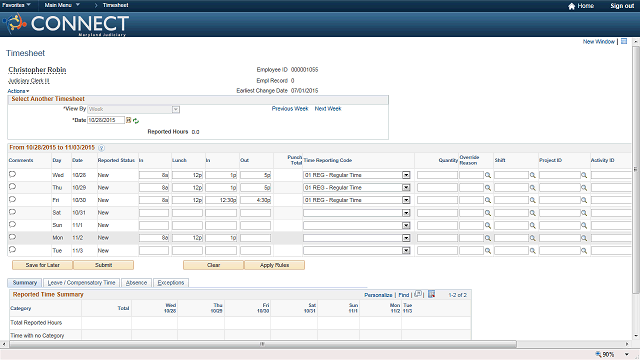Click Project ID lookup magnifier for Thursday
This screenshot has height=360, width=640.
tap(584, 188)
